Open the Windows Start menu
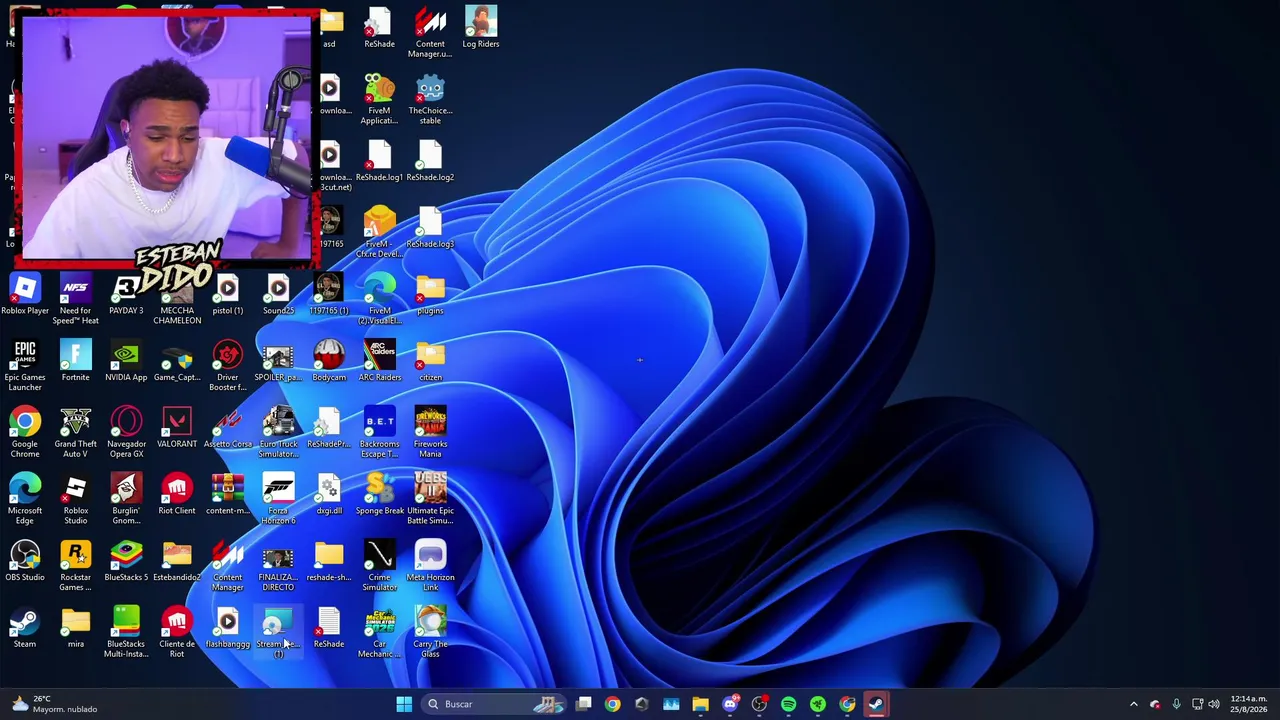This screenshot has width=1280, height=720. pos(404,704)
